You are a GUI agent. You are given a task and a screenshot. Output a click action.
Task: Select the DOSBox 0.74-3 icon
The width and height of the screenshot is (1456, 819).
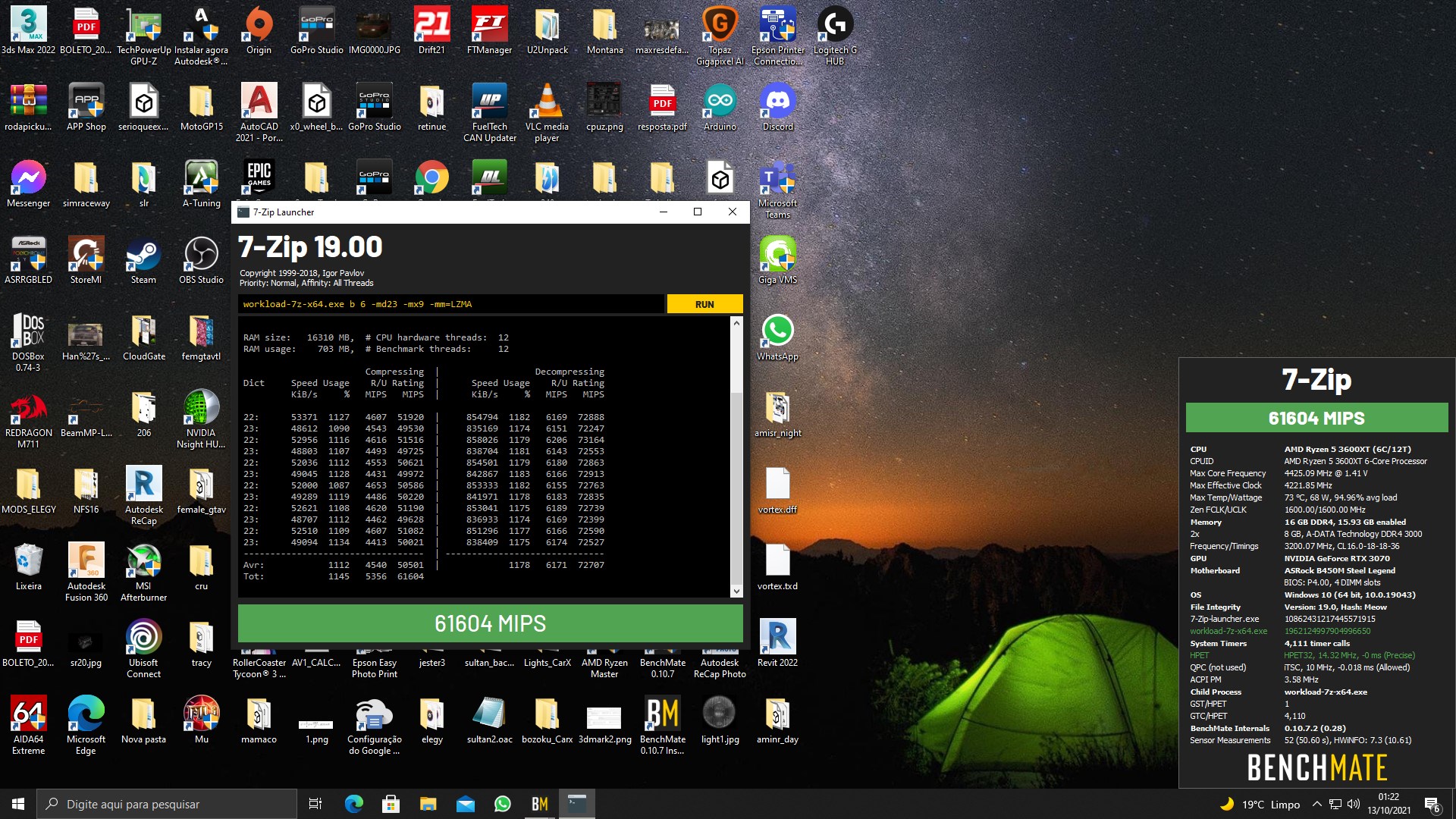[28, 343]
